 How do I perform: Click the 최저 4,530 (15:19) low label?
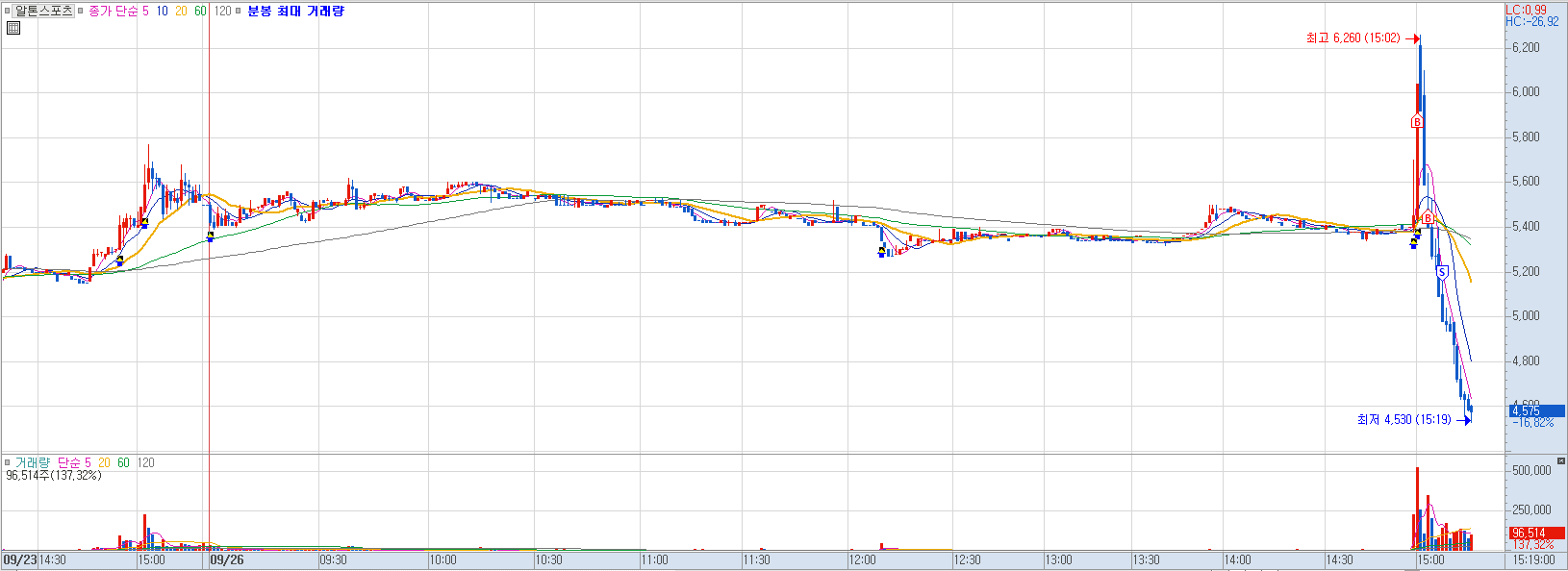tap(1404, 420)
